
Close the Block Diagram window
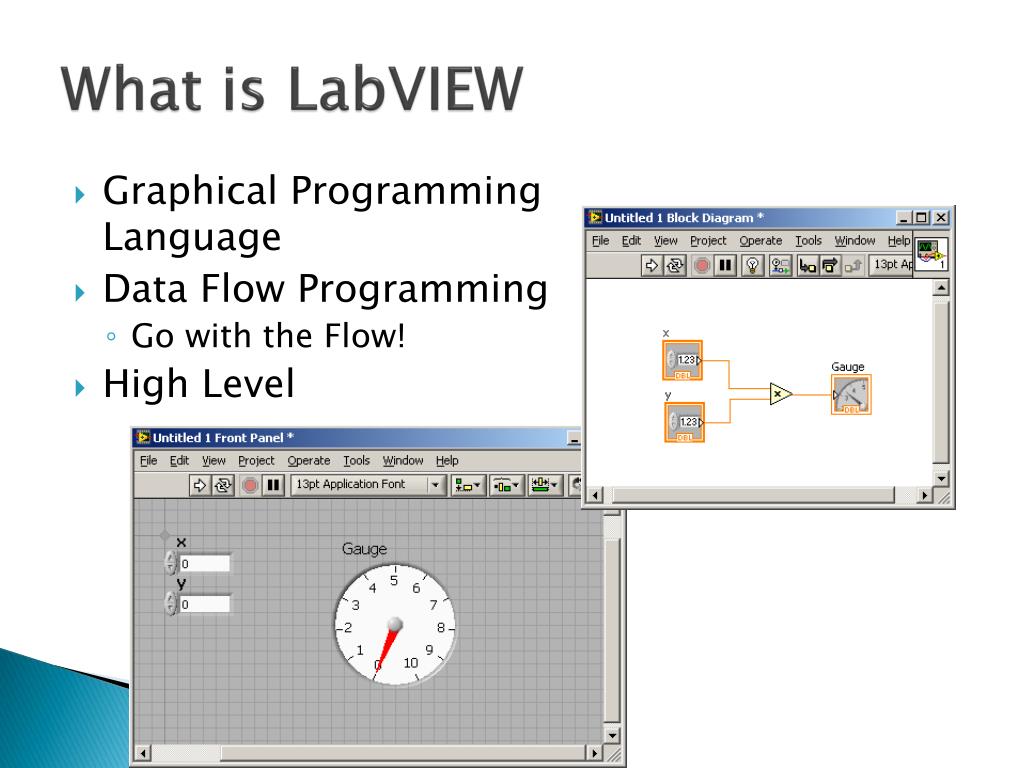click(940, 218)
